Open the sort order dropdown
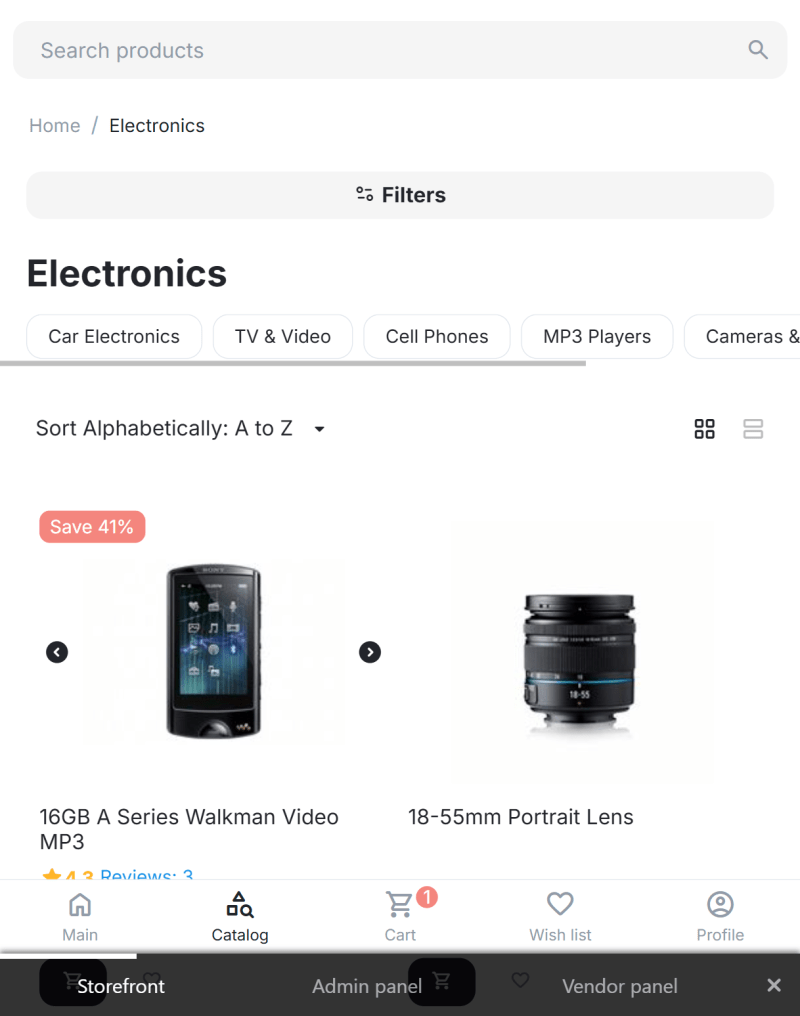Viewport: 800px width, 1016px height. (x=182, y=429)
